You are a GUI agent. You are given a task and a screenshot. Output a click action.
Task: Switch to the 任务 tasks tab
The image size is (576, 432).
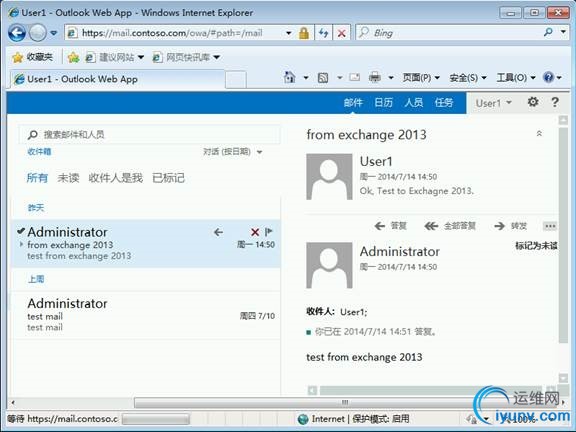click(x=444, y=102)
